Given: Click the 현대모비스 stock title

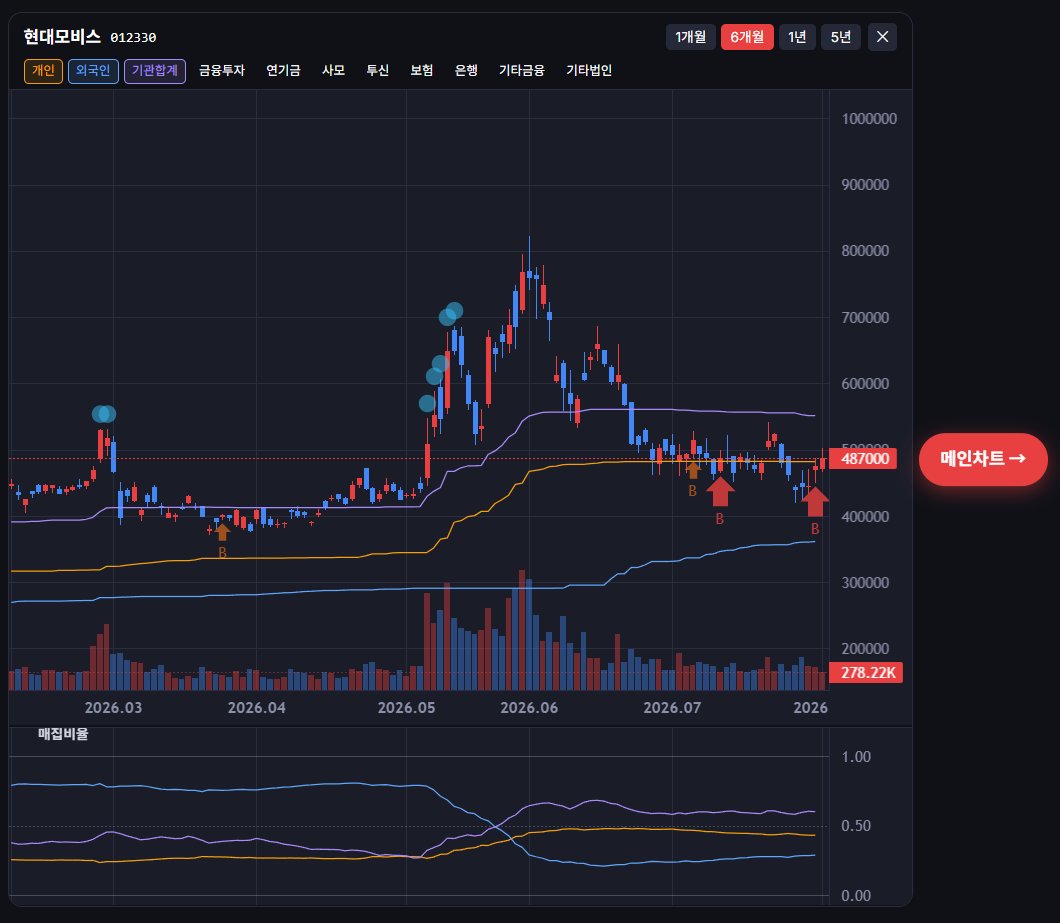Looking at the screenshot, I should coord(62,37).
